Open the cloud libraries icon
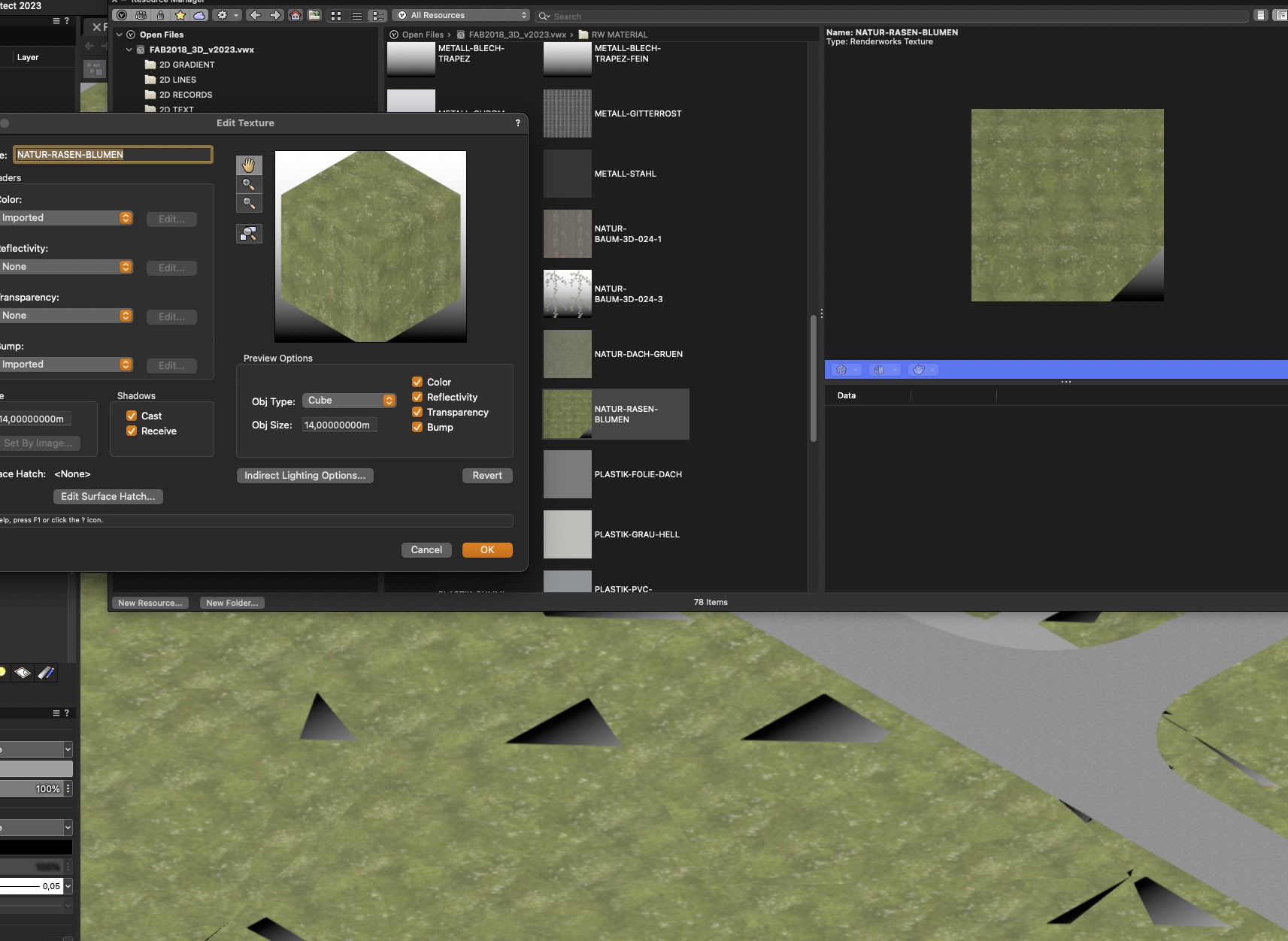Screen dimensions: 1288x941 199,15
